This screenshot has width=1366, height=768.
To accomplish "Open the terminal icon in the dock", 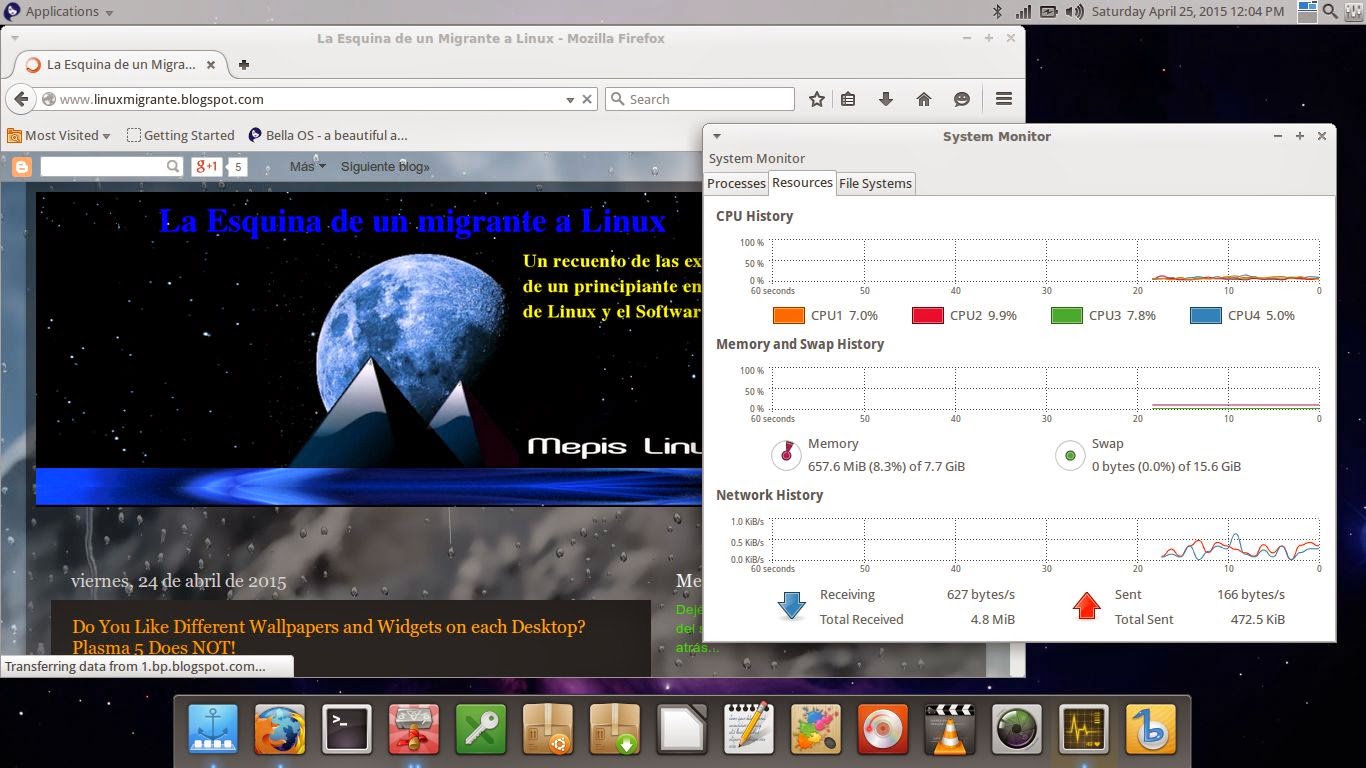I will pos(347,729).
